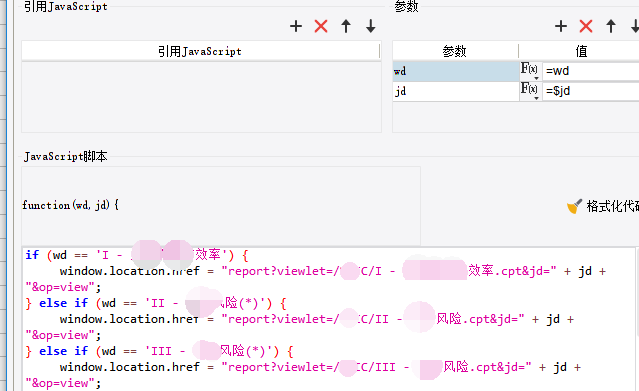This screenshot has height=391, width=639.
Task: Edit the =wd value field
Action: pos(591,71)
